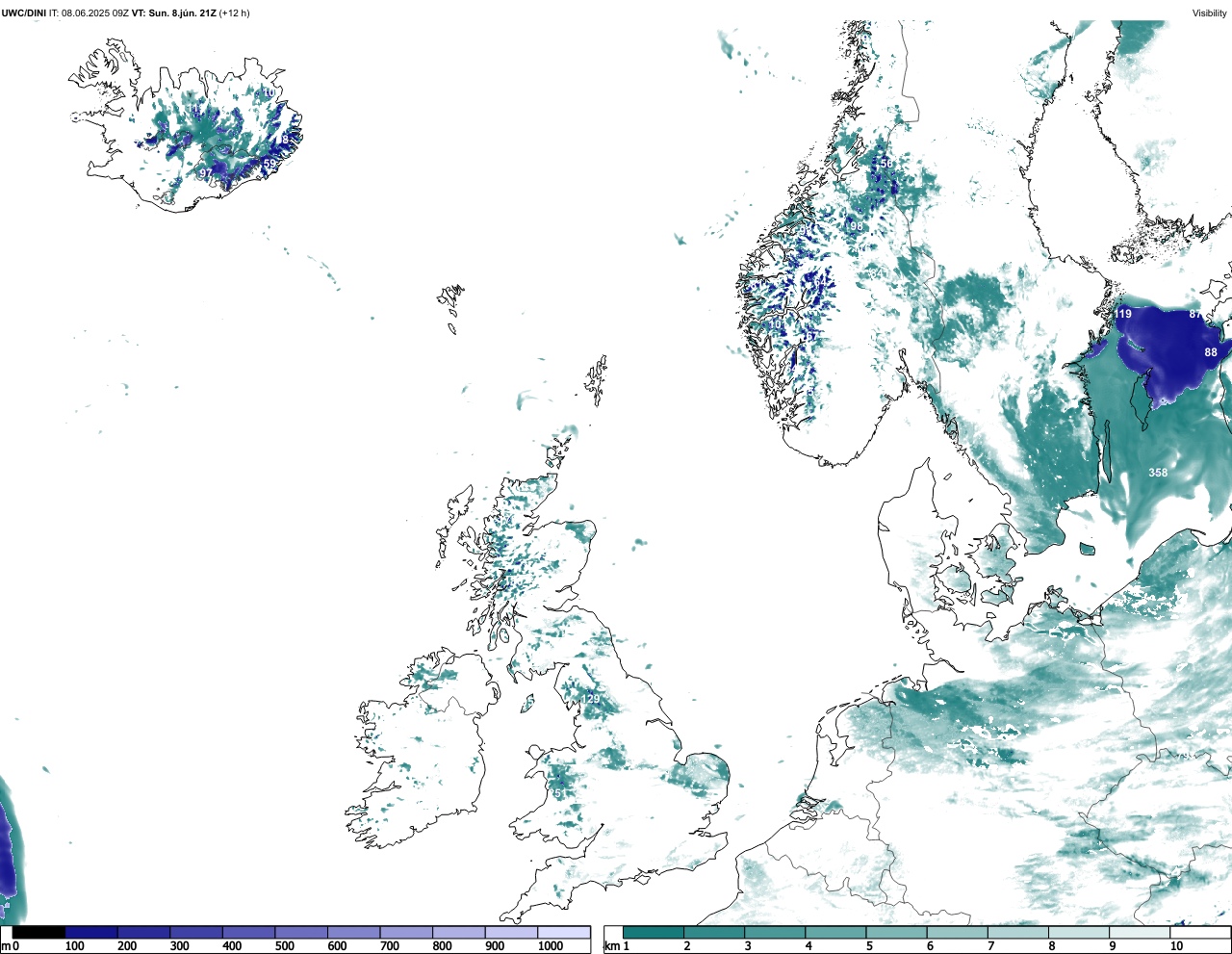
Task: Click the '56' value over Scandinavia
Action: (886, 164)
